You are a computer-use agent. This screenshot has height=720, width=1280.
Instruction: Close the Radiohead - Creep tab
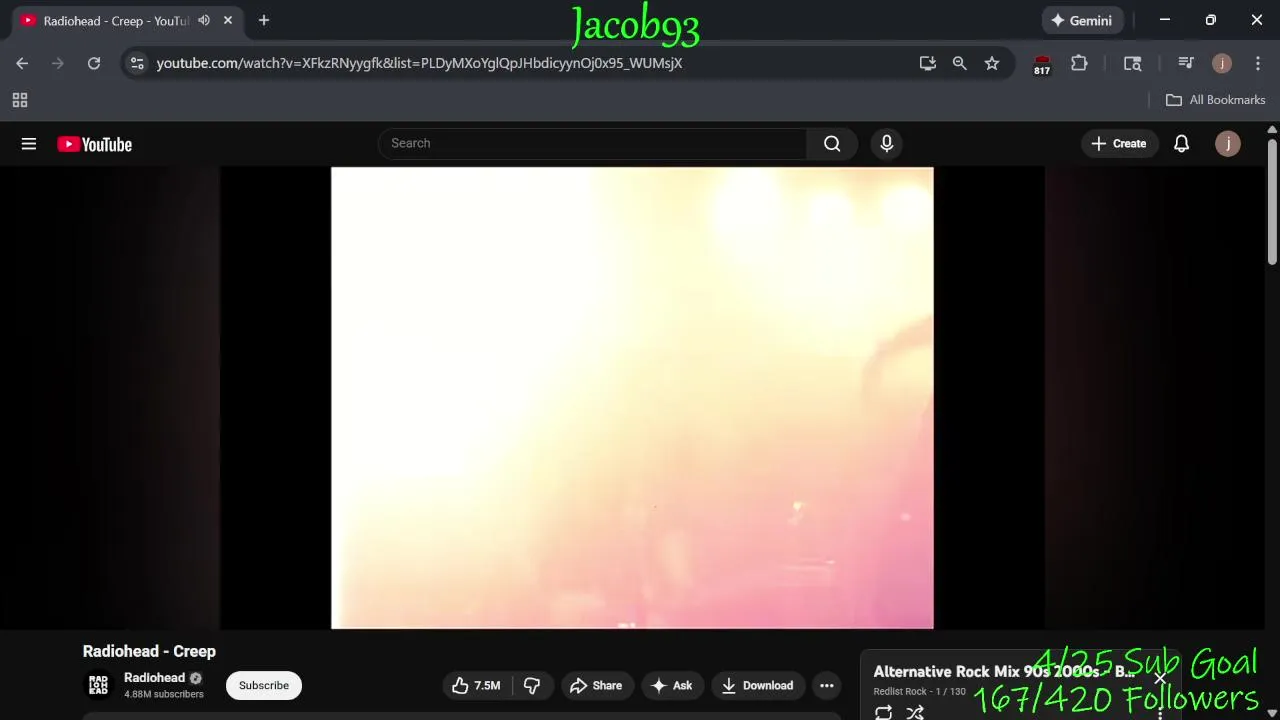tap(228, 20)
